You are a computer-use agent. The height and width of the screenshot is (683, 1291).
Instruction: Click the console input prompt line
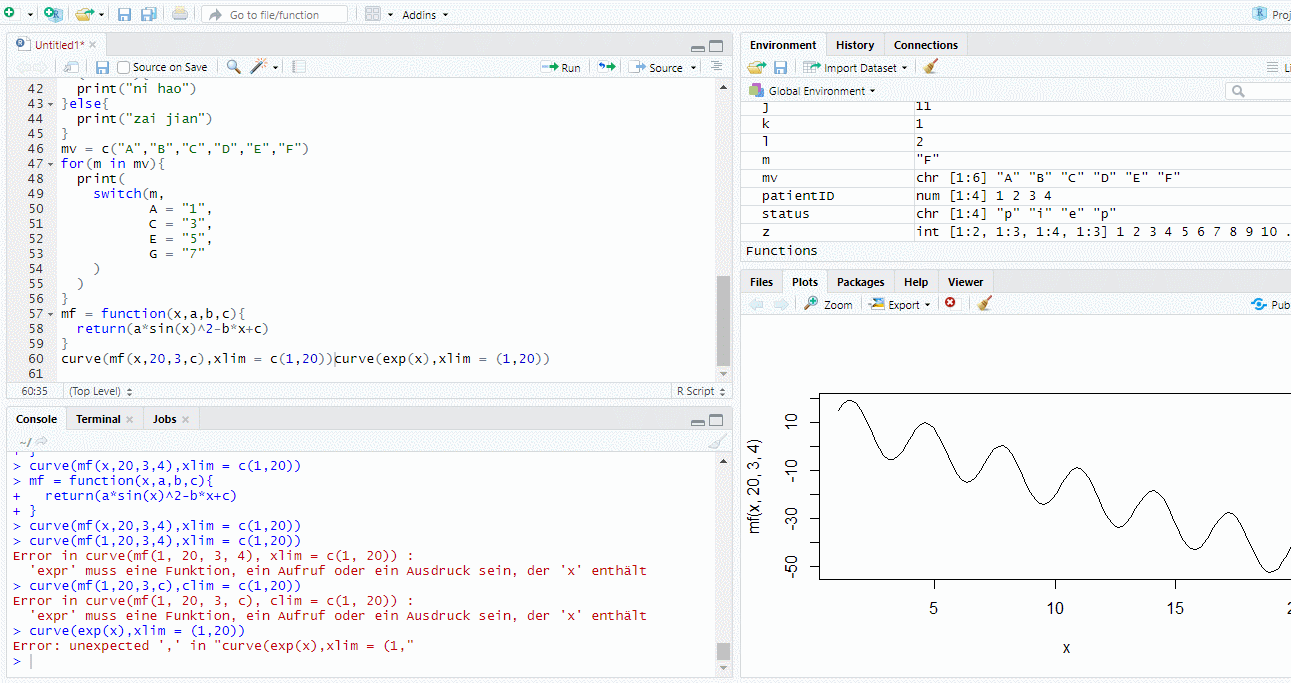365,661
